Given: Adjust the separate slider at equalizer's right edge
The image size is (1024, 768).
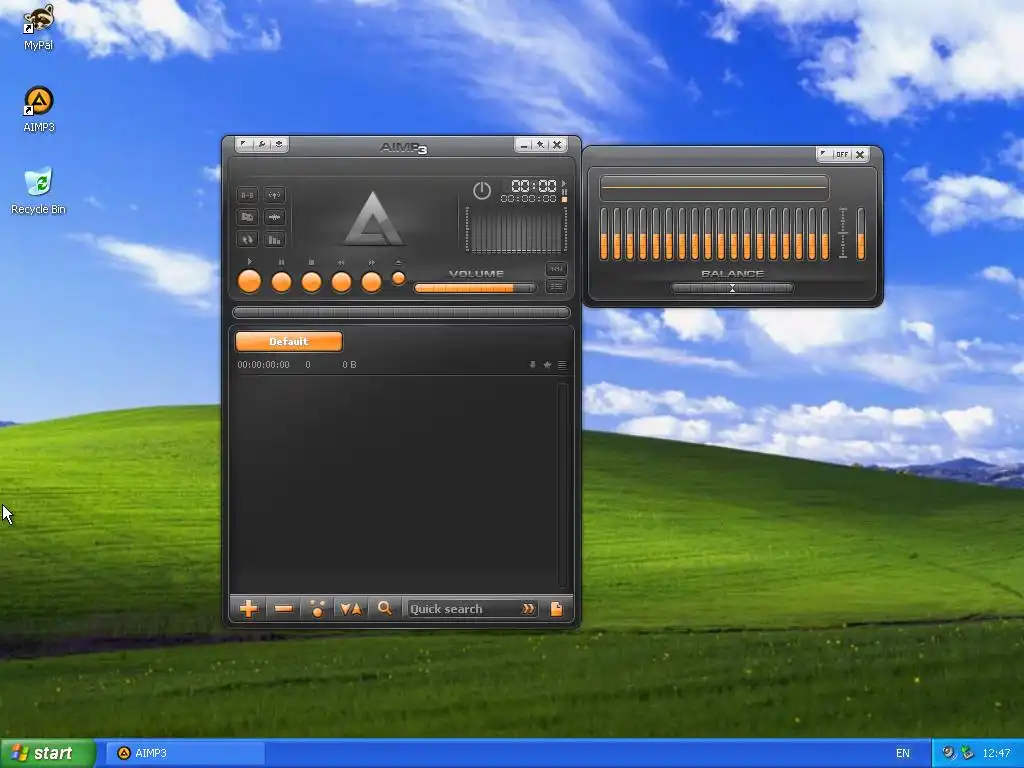Looking at the screenshot, I should click(861, 234).
